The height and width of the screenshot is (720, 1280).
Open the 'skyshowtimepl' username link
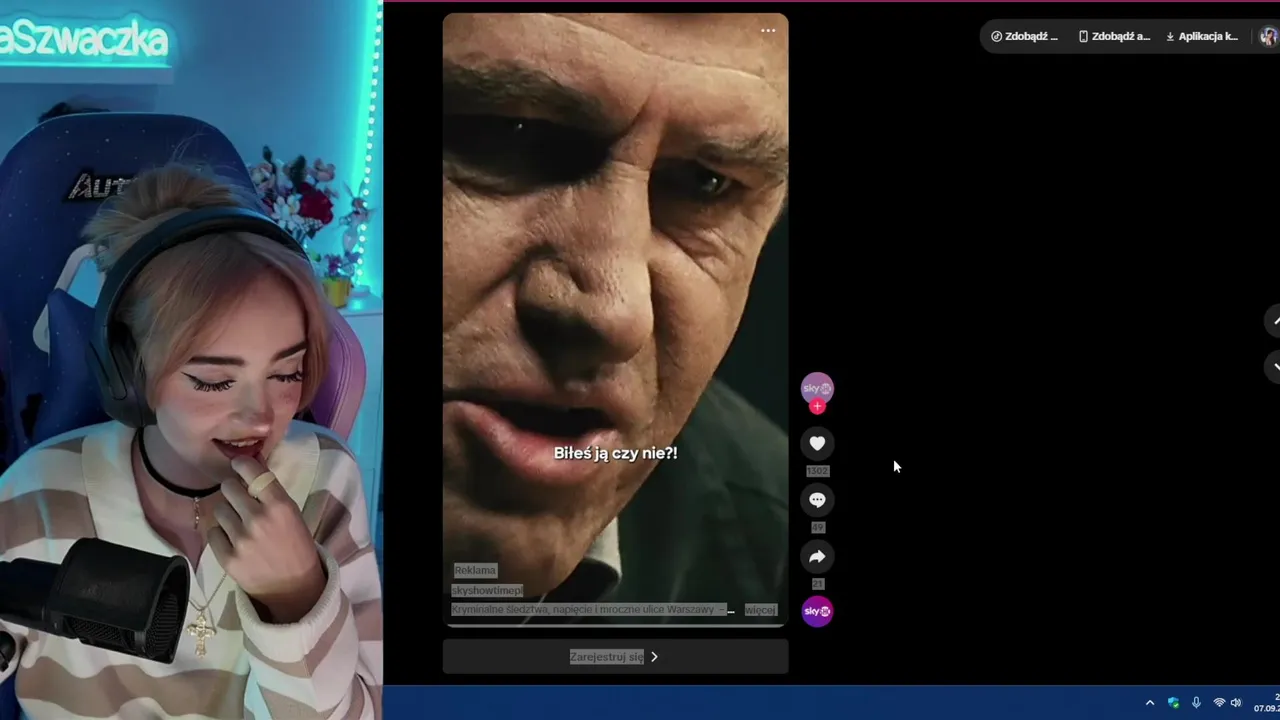[487, 590]
